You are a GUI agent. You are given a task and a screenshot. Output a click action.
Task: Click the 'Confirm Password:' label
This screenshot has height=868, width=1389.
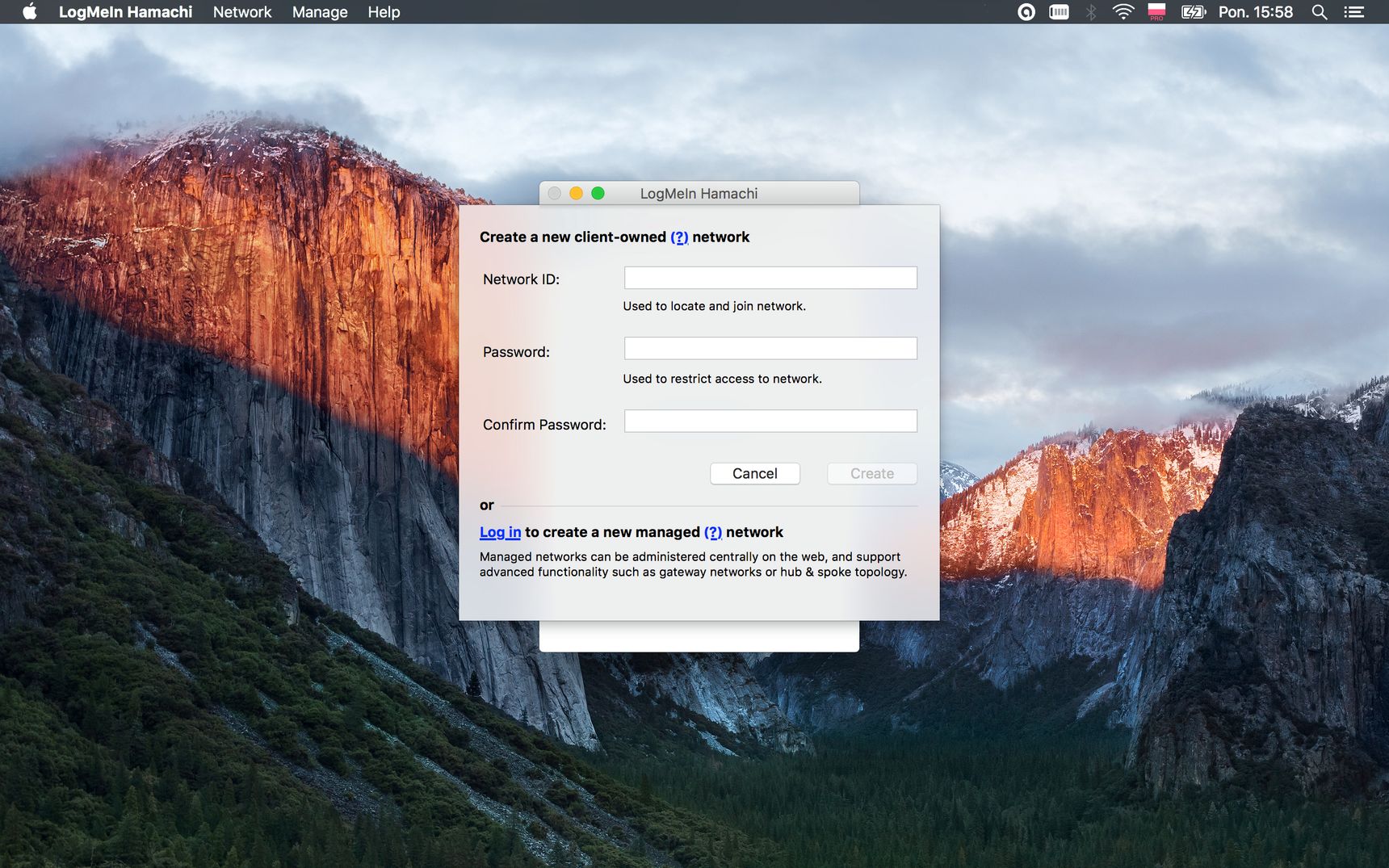pyautogui.click(x=544, y=425)
